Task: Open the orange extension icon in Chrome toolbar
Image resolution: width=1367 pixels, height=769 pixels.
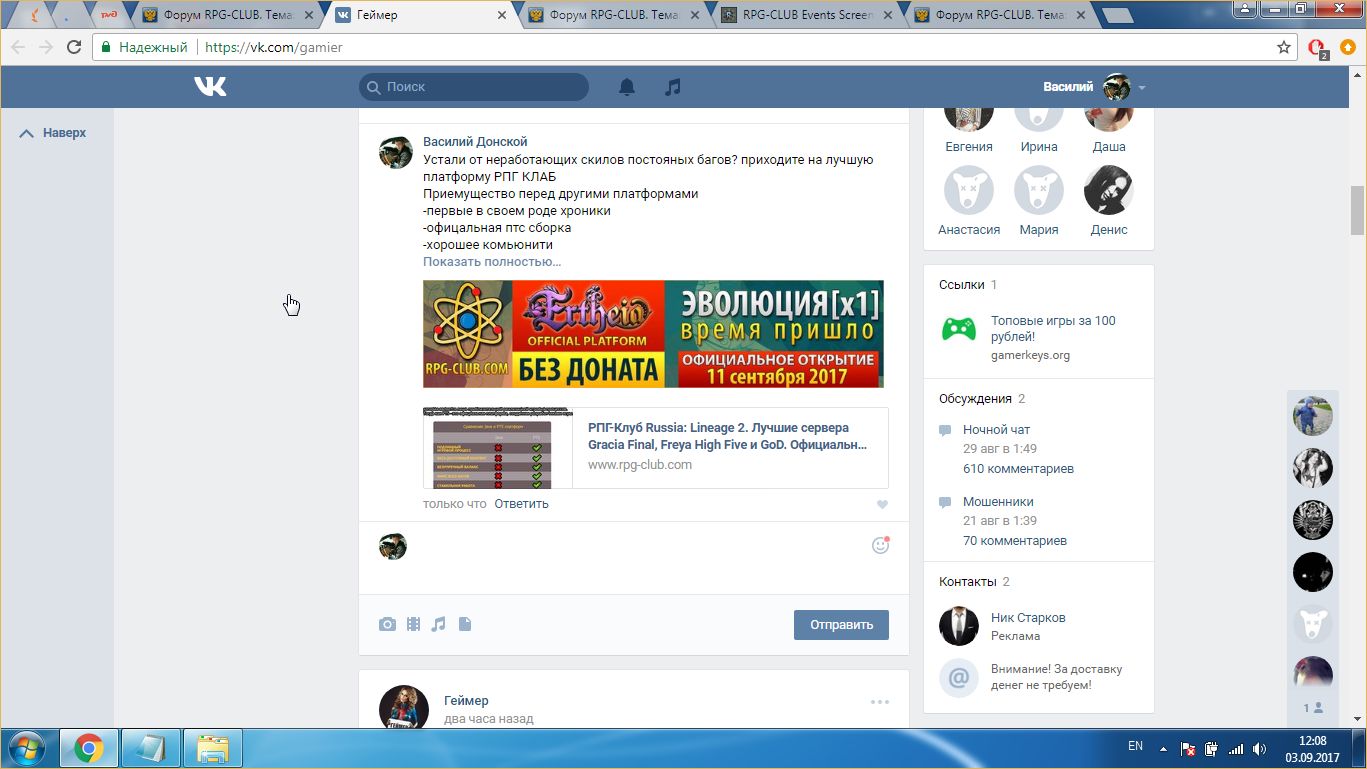Action: 1348,47
